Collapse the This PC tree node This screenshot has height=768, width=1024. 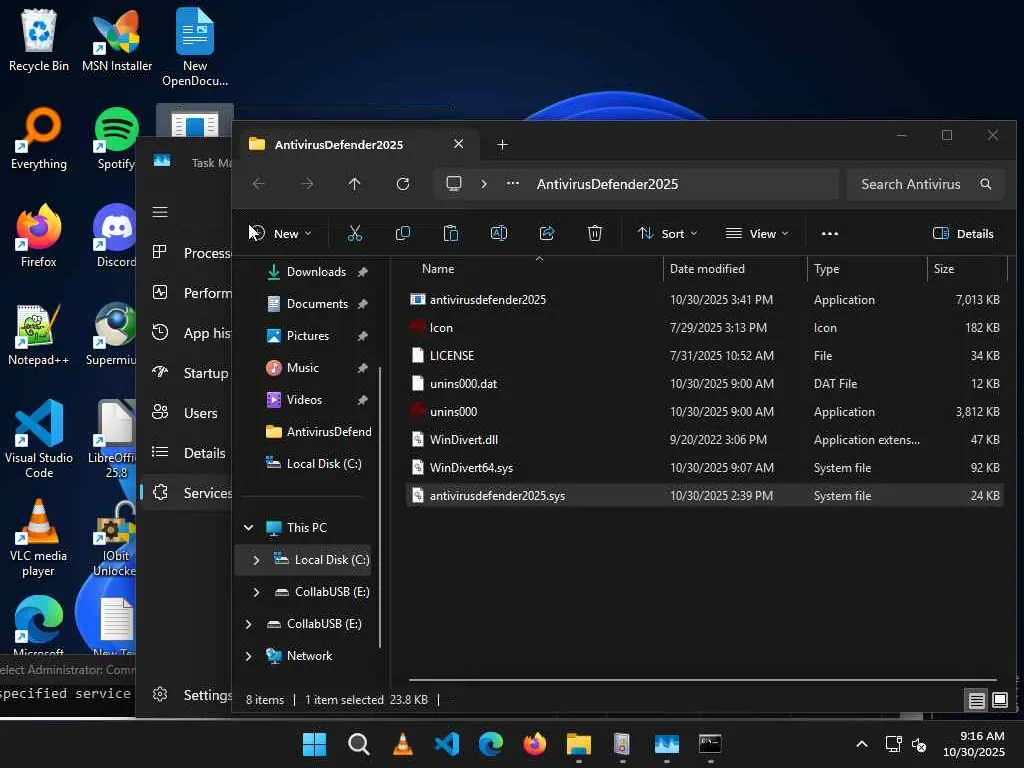tap(248, 528)
